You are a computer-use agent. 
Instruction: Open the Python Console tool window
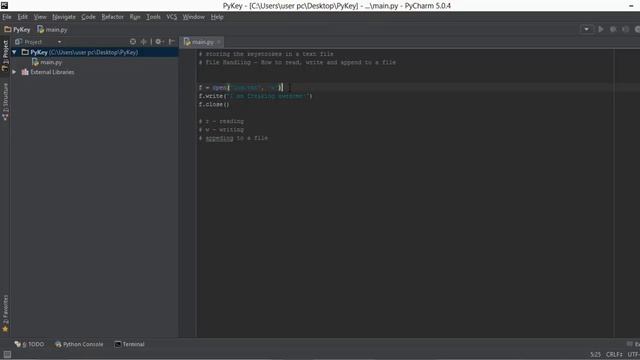coord(79,344)
